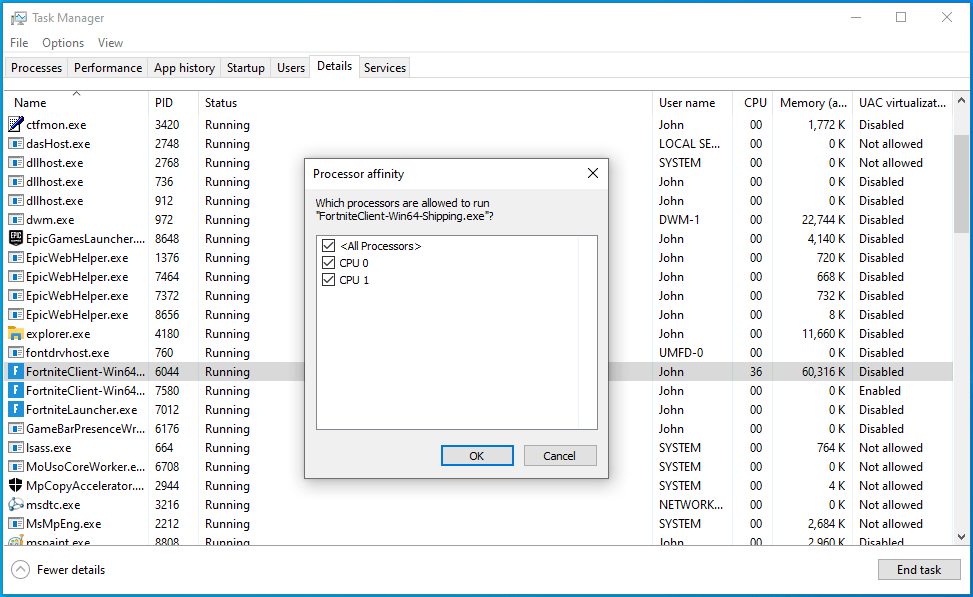Click the EpicWebHelper icon for PID 8656
This screenshot has width=973, height=597.
16,315
